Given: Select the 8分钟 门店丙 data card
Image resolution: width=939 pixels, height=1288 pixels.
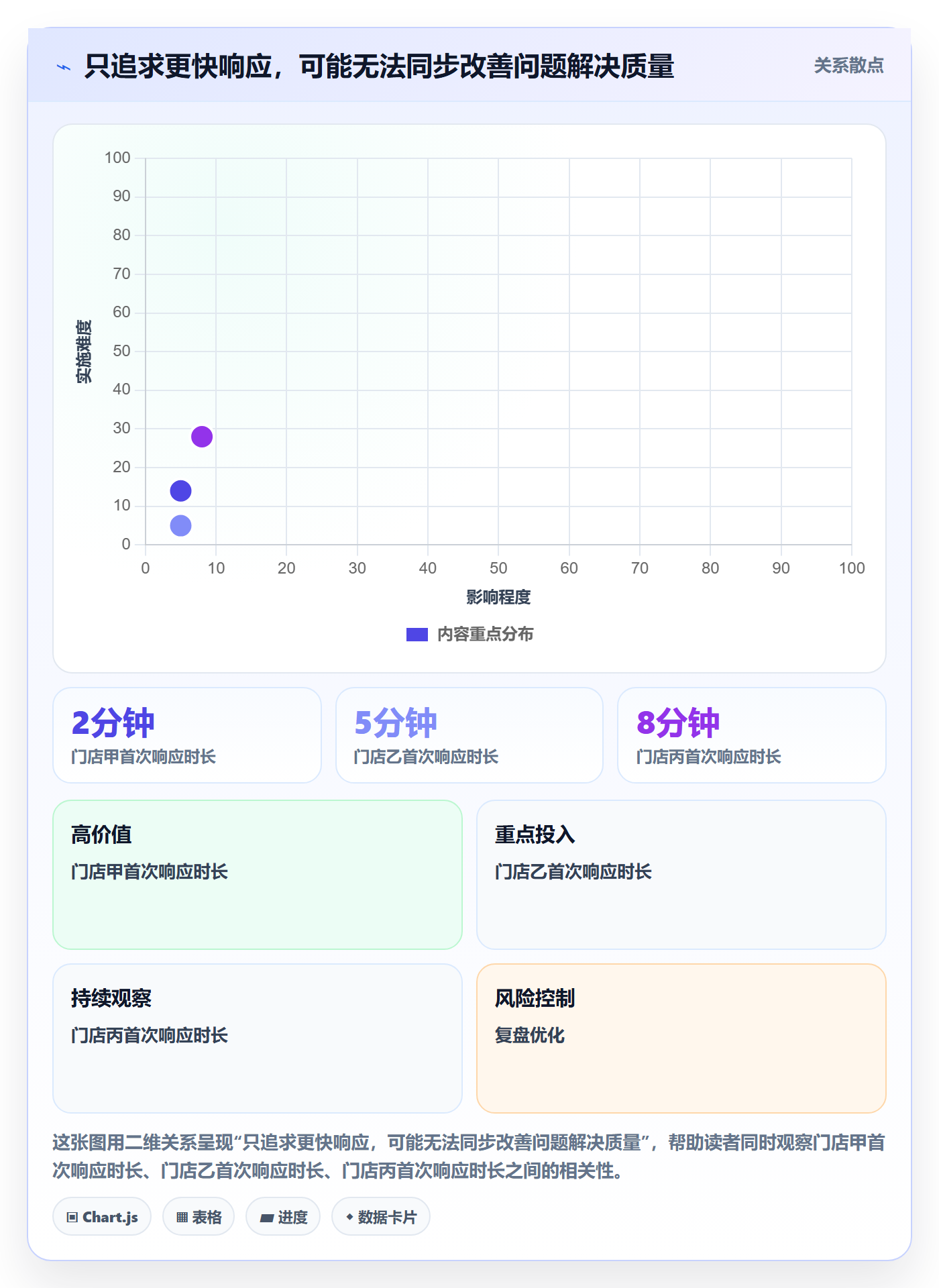Looking at the screenshot, I should 752,735.
